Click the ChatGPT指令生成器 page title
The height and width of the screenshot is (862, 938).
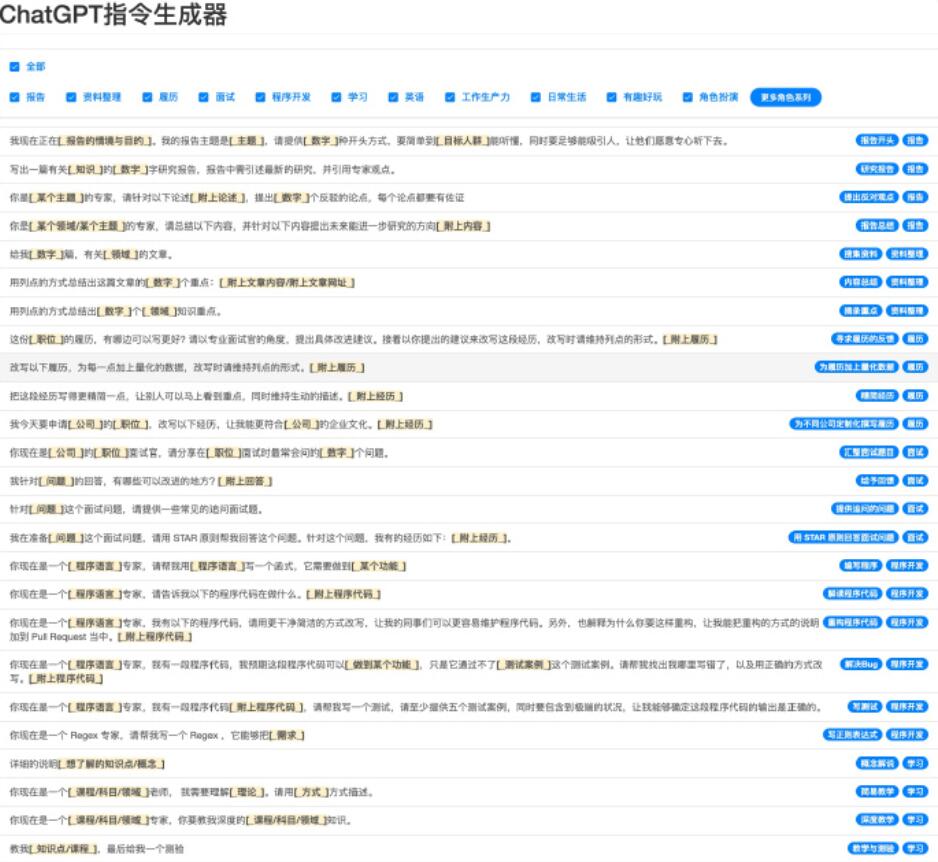coord(113,16)
